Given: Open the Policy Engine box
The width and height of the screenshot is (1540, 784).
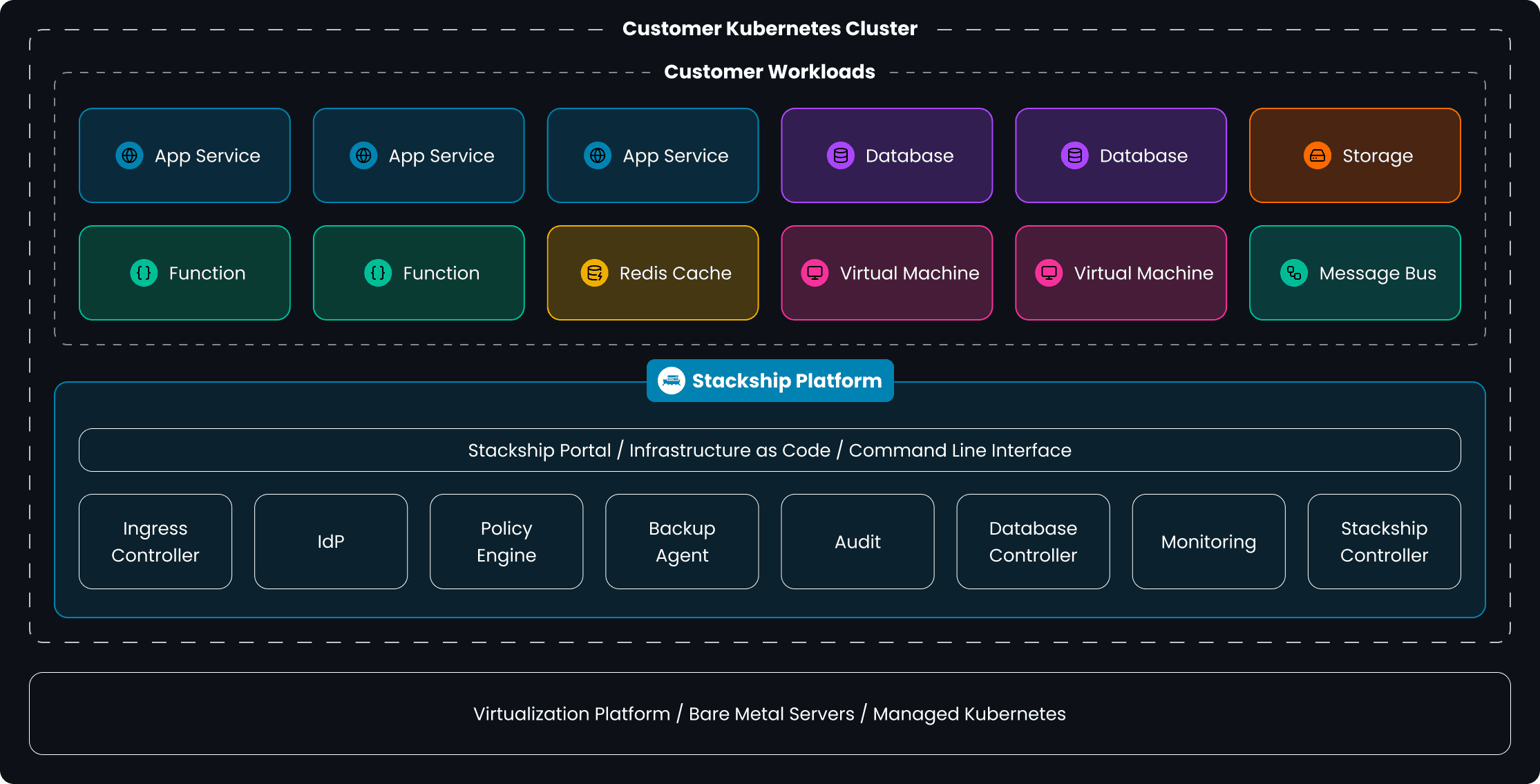Looking at the screenshot, I should tap(506, 542).
